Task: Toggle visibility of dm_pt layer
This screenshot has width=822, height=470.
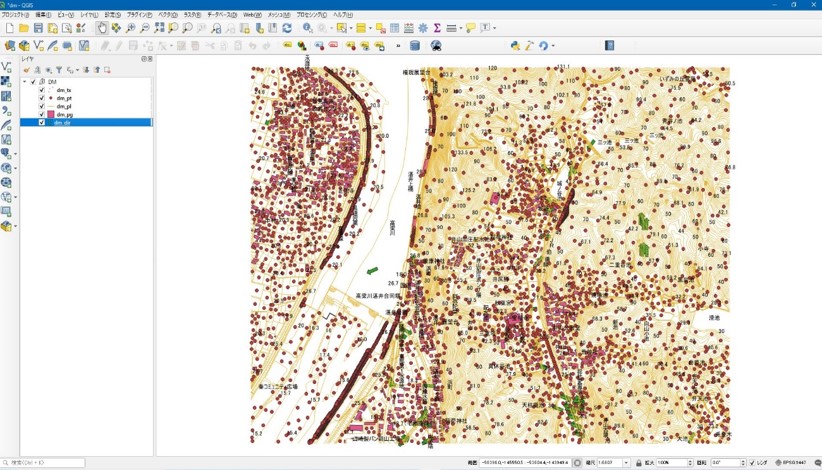Action: tap(42, 98)
